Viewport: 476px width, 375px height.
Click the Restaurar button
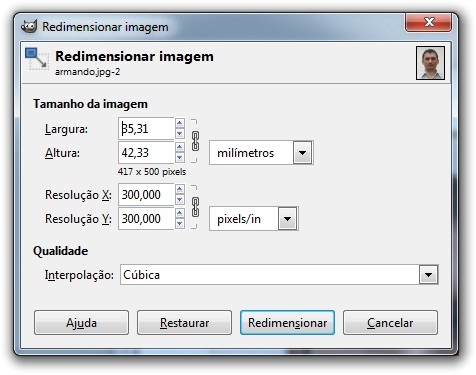click(x=184, y=323)
